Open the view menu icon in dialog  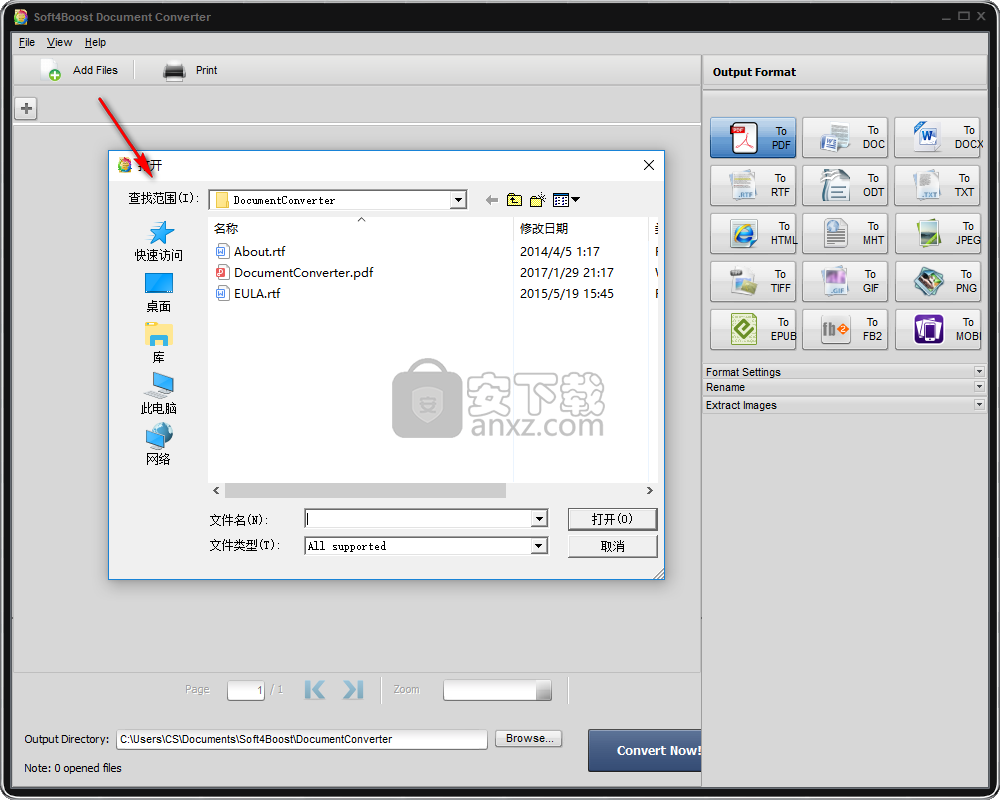coord(566,200)
